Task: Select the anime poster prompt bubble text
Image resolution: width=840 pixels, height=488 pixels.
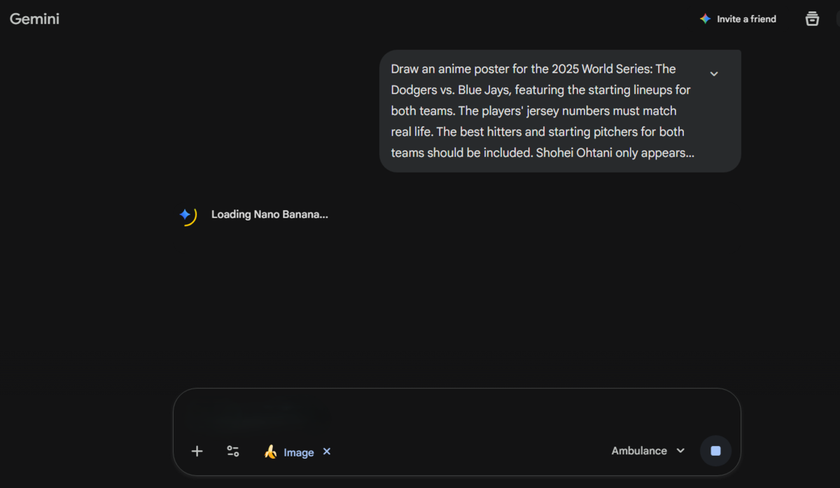Action: click(x=540, y=110)
